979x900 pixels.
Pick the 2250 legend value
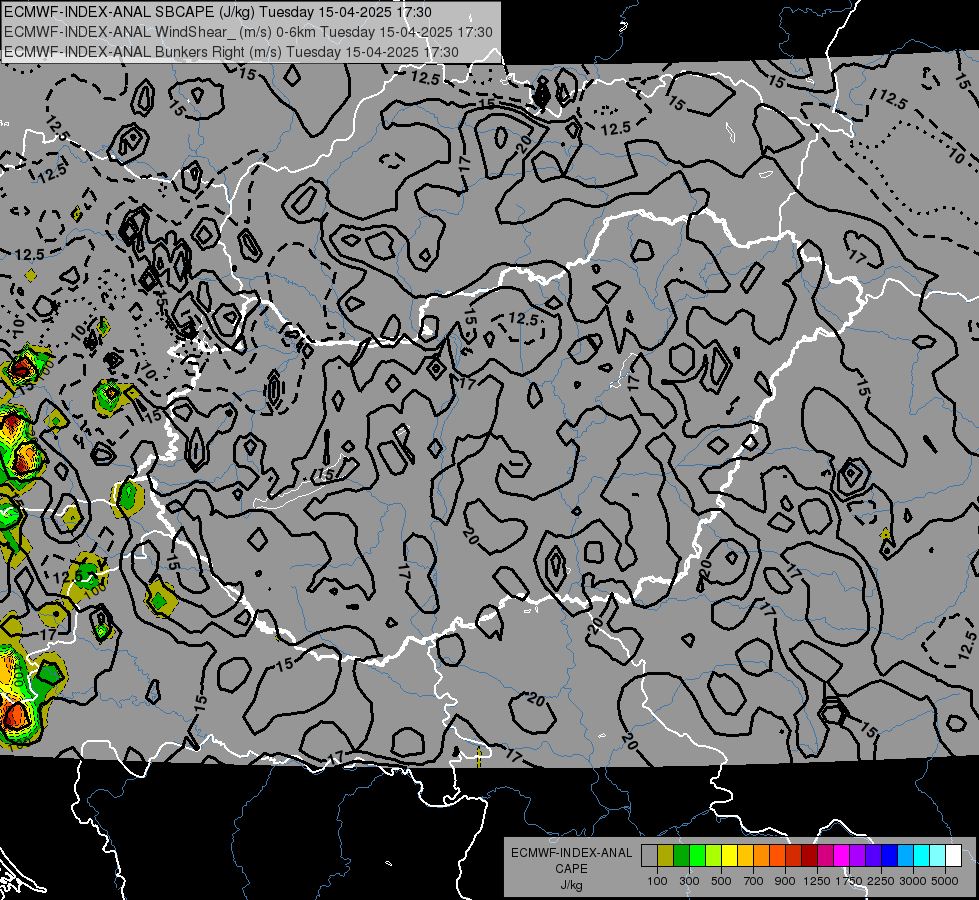click(x=881, y=881)
